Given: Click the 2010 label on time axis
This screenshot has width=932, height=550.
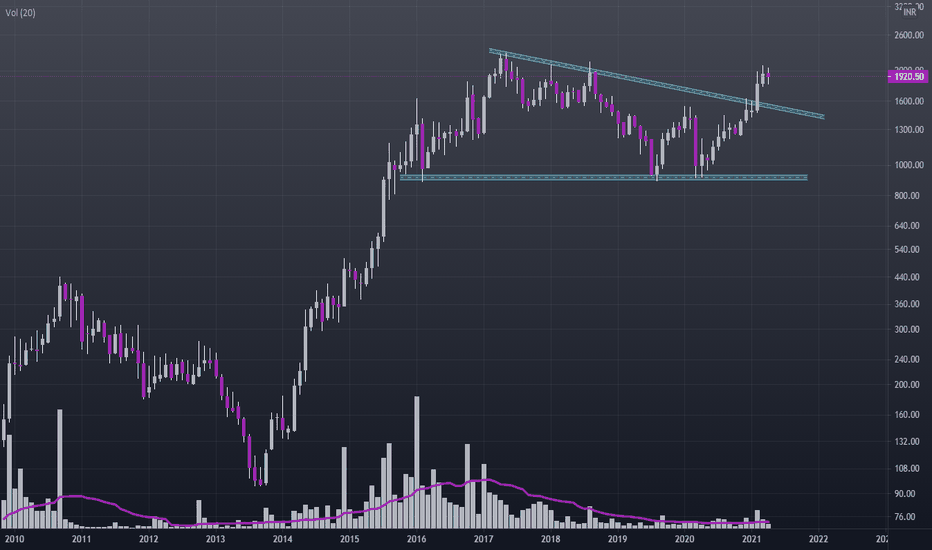Looking at the screenshot, I should (x=14, y=539).
